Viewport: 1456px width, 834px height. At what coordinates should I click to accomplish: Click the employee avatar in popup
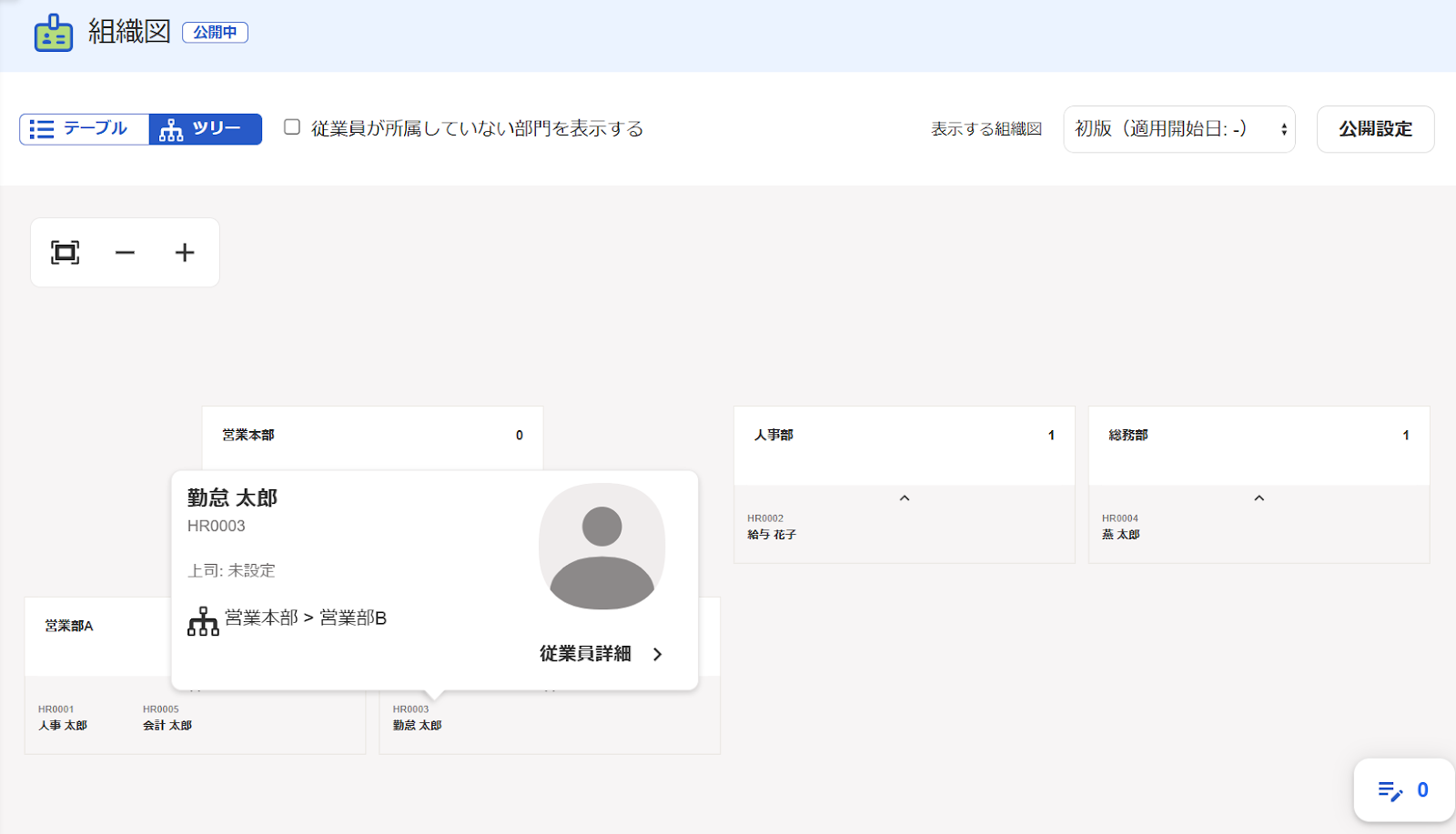pyautogui.click(x=602, y=547)
